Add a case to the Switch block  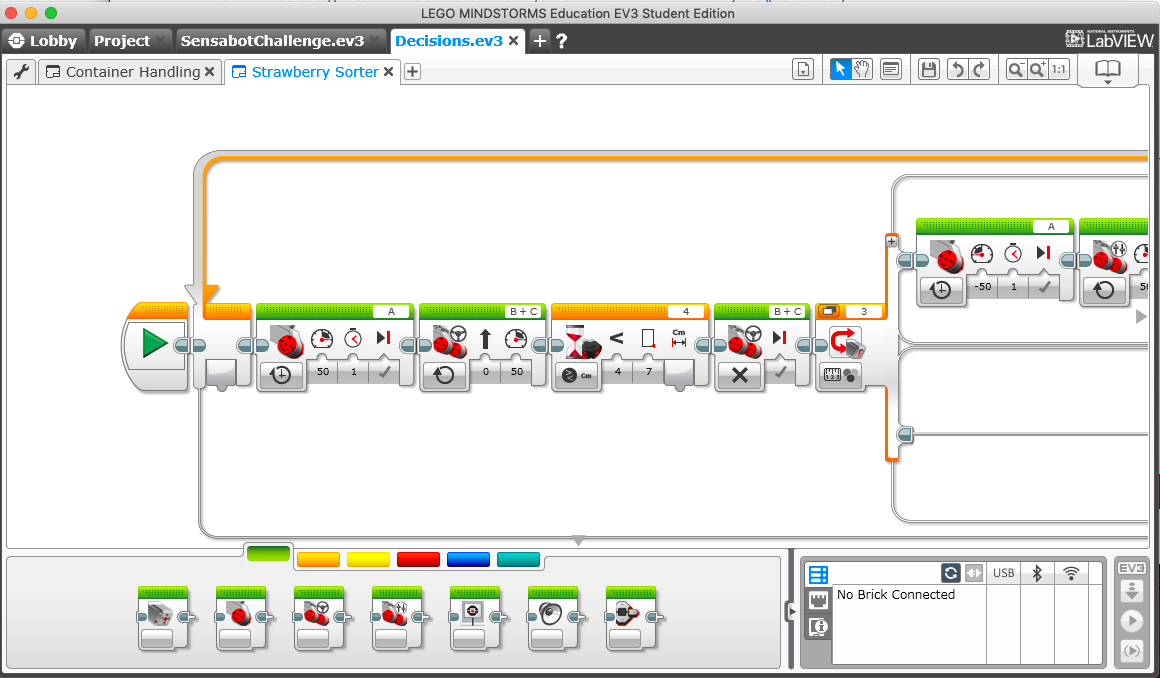pyautogui.click(x=891, y=241)
